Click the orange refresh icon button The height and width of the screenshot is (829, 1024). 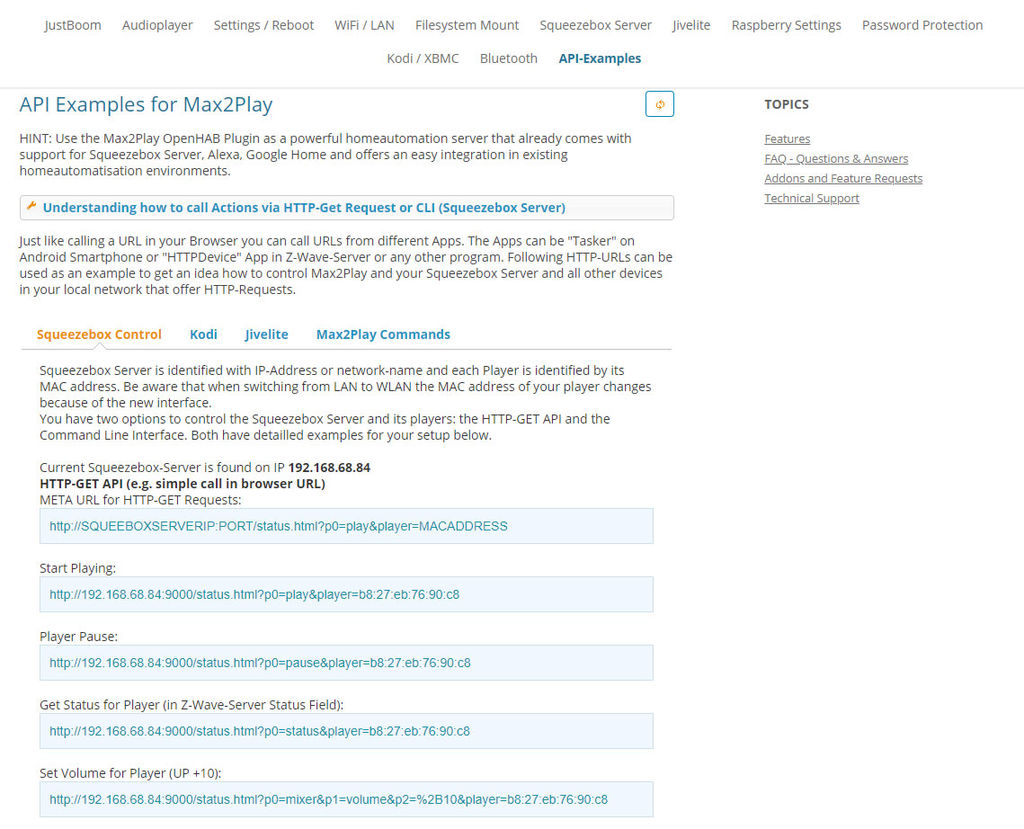coord(659,105)
